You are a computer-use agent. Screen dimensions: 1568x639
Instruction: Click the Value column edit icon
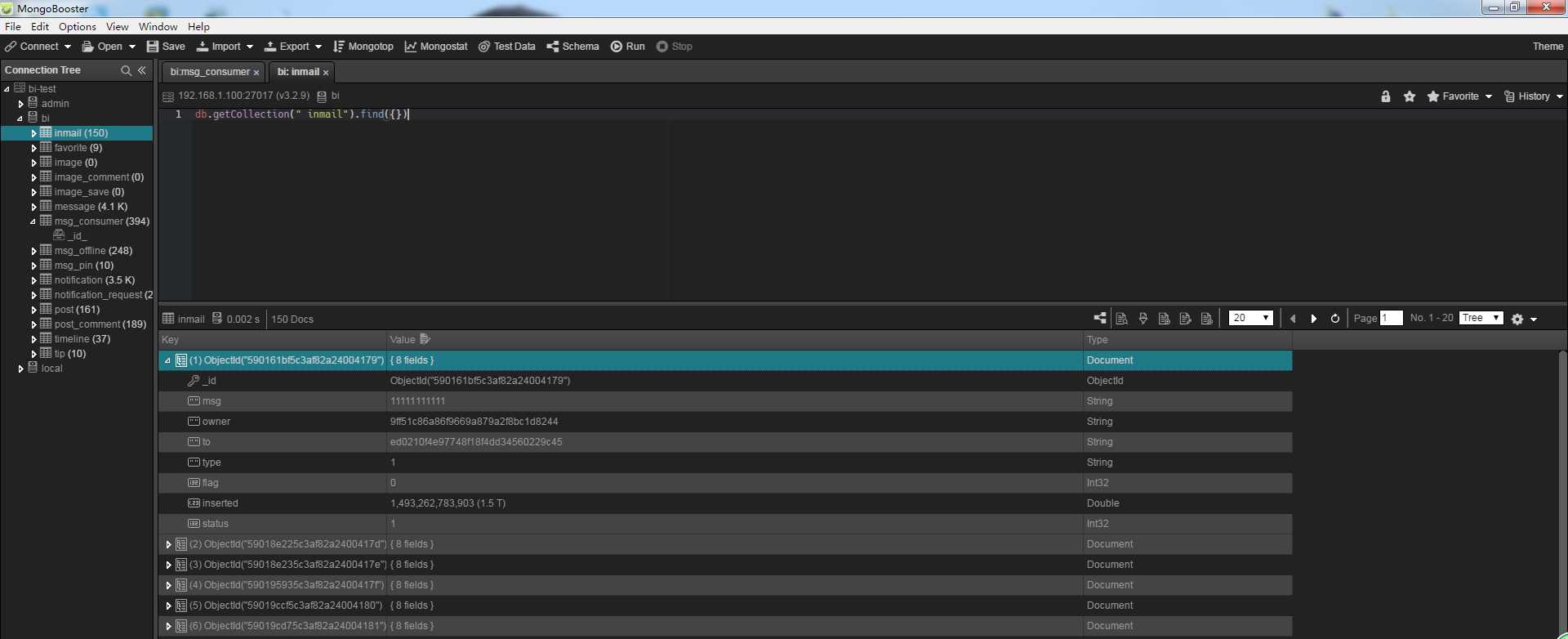pyautogui.click(x=425, y=339)
